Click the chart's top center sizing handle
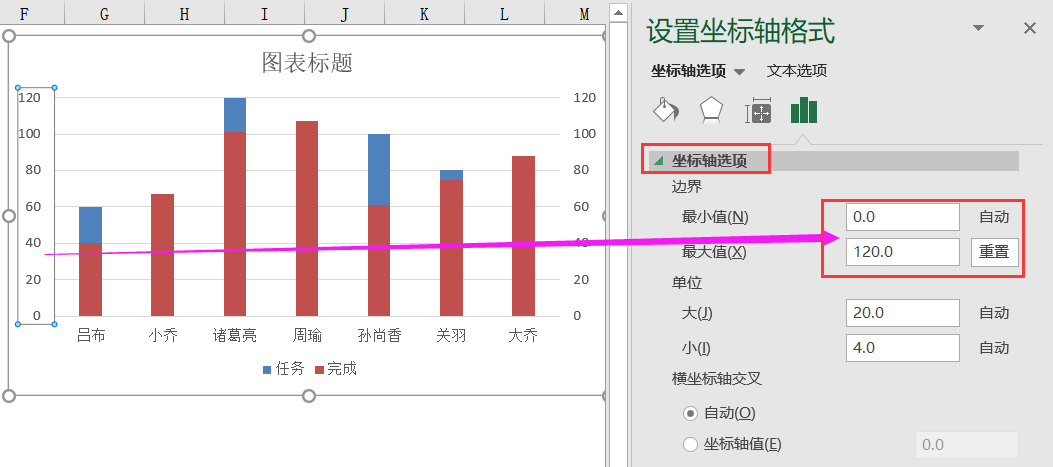The height and width of the screenshot is (467, 1053). coord(309,36)
